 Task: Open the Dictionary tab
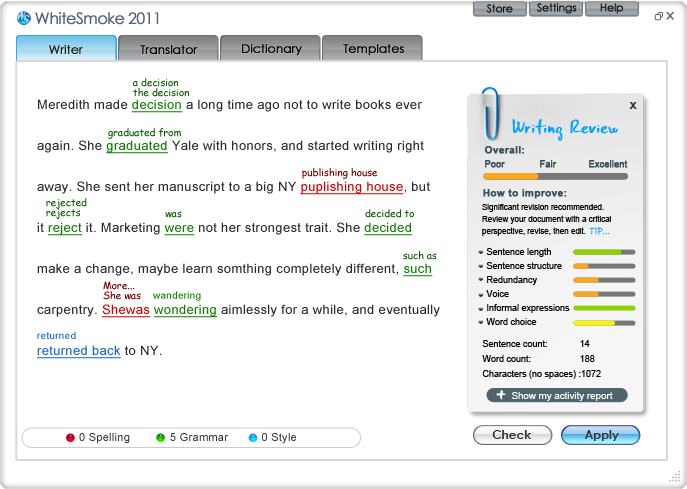[271, 48]
